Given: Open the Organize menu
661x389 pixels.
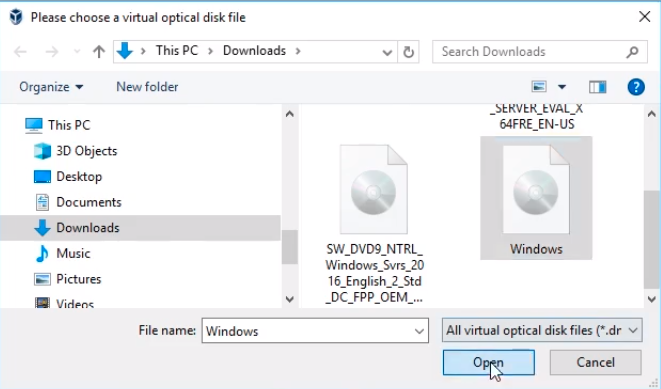Looking at the screenshot, I should 51,87.
